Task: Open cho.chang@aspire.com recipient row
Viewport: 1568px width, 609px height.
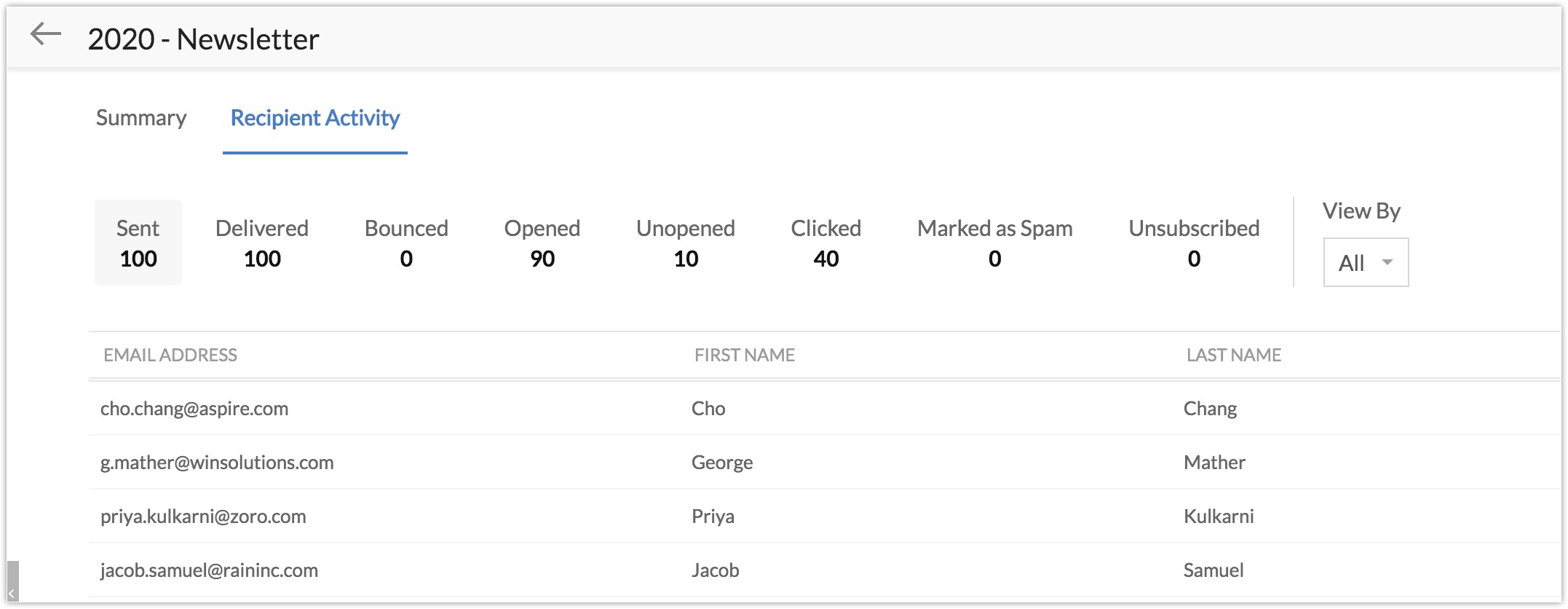Action: [x=194, y=409]
